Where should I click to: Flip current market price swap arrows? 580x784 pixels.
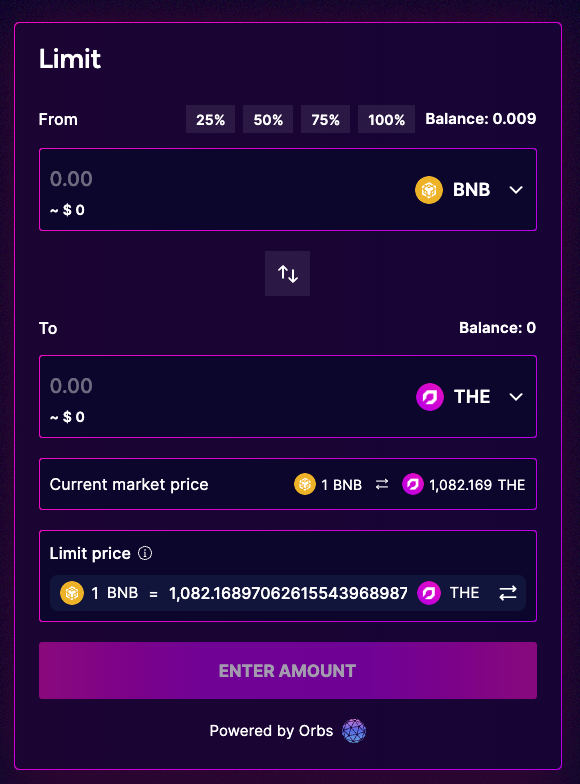point(382,484)
